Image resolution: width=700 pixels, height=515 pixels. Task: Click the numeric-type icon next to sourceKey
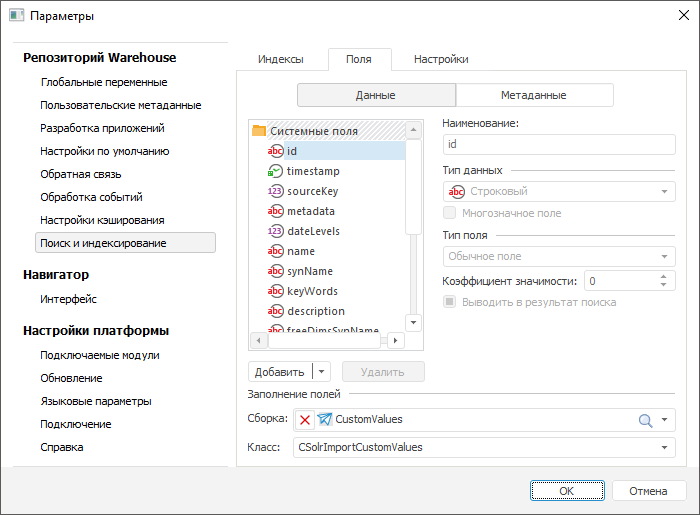[x=276, y=191]
